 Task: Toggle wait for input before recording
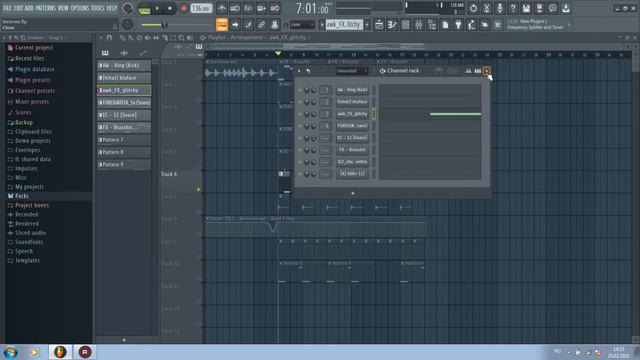click(x=235, y=8)
